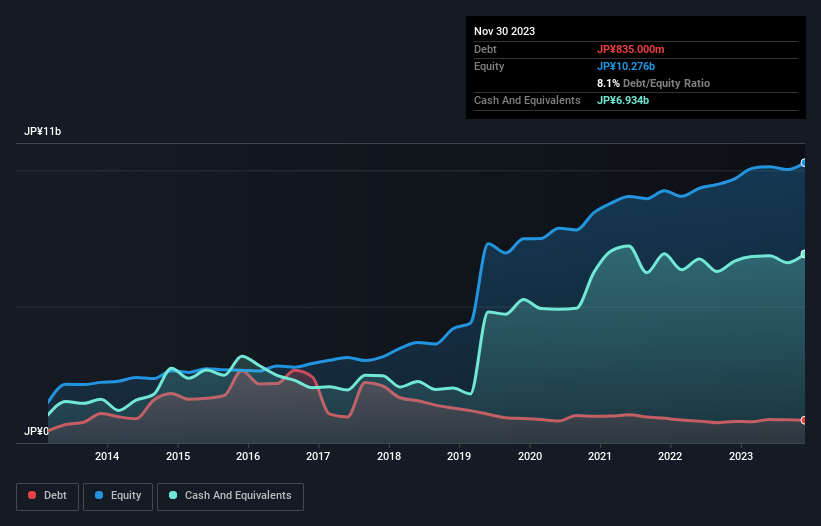Select the 2017 x-axis label
This screenshot has height=526, width=821.
318,456
